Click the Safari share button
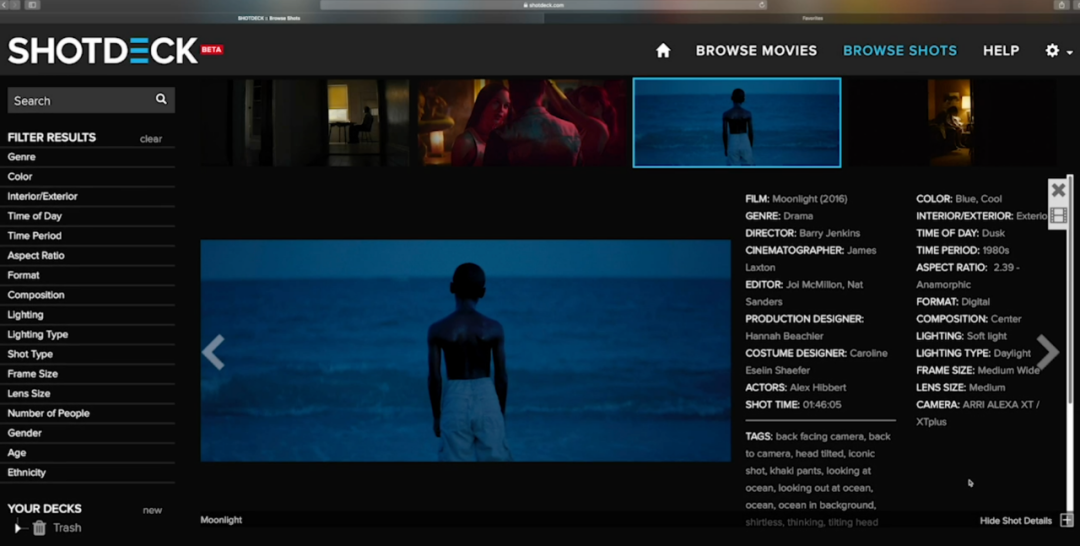1080x546 pixels. (1061, 5)
